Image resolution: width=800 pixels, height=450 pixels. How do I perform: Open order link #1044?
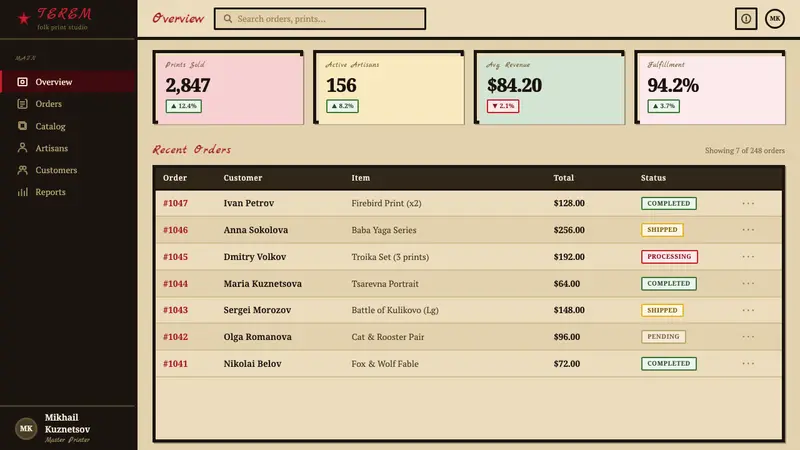click(x=175, y=283)
